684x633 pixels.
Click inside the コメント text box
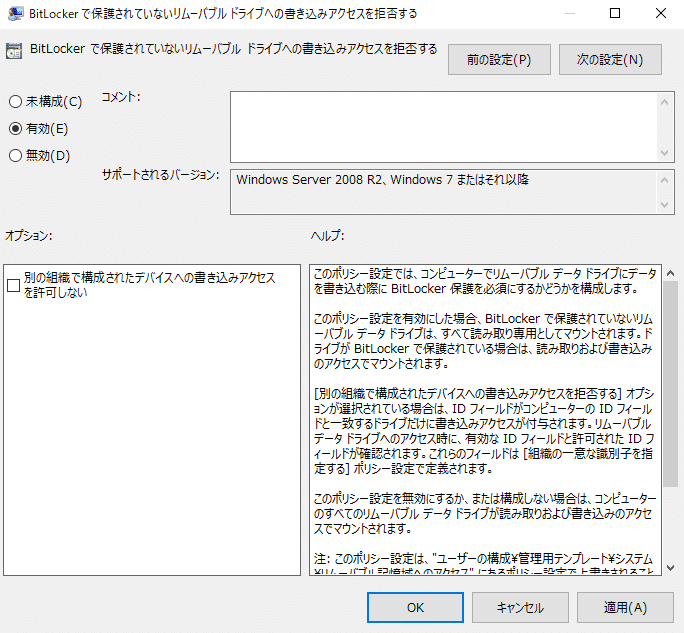(x=443, y=127)
